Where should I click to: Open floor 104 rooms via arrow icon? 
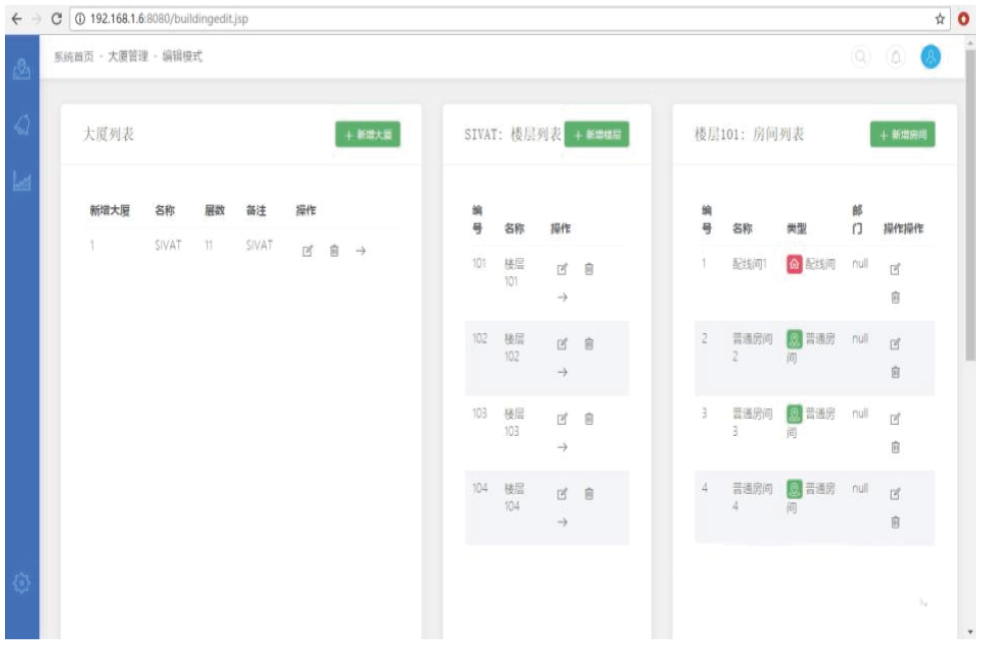pos(562,522)
